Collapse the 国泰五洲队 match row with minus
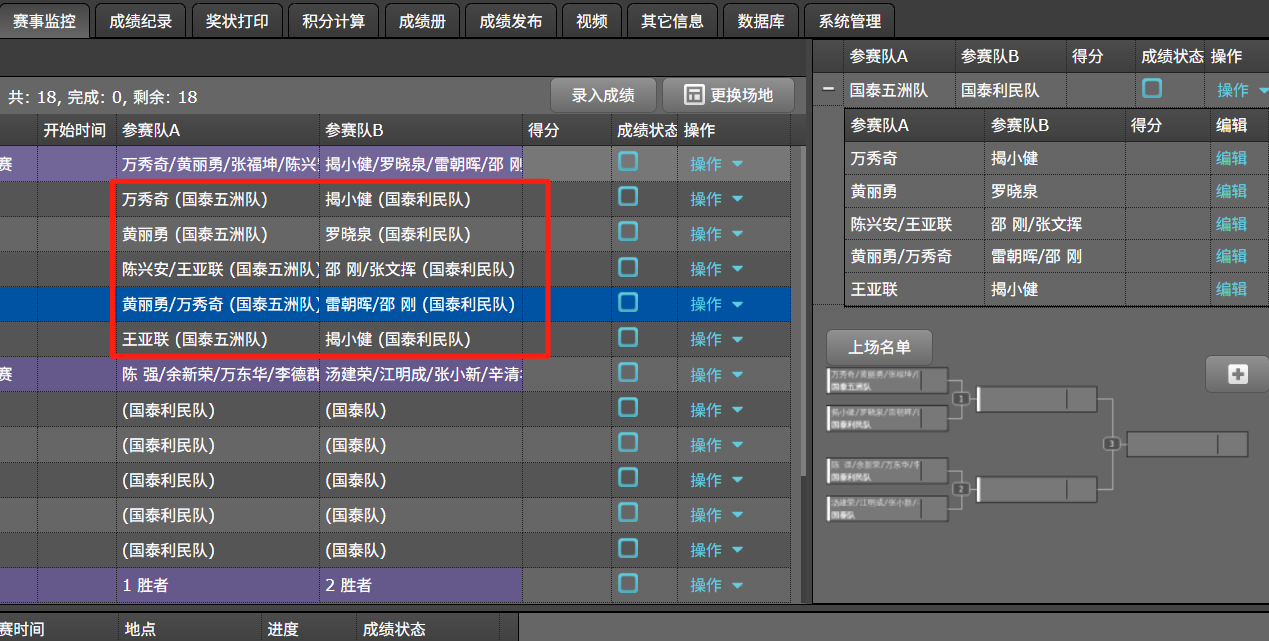 pyautogui.click(x=828, y=90)
